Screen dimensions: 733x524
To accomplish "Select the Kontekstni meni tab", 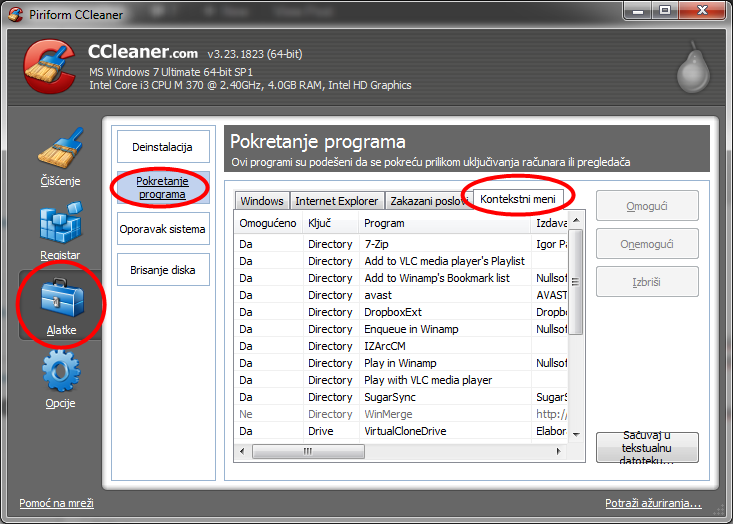I will coord(518,199).
